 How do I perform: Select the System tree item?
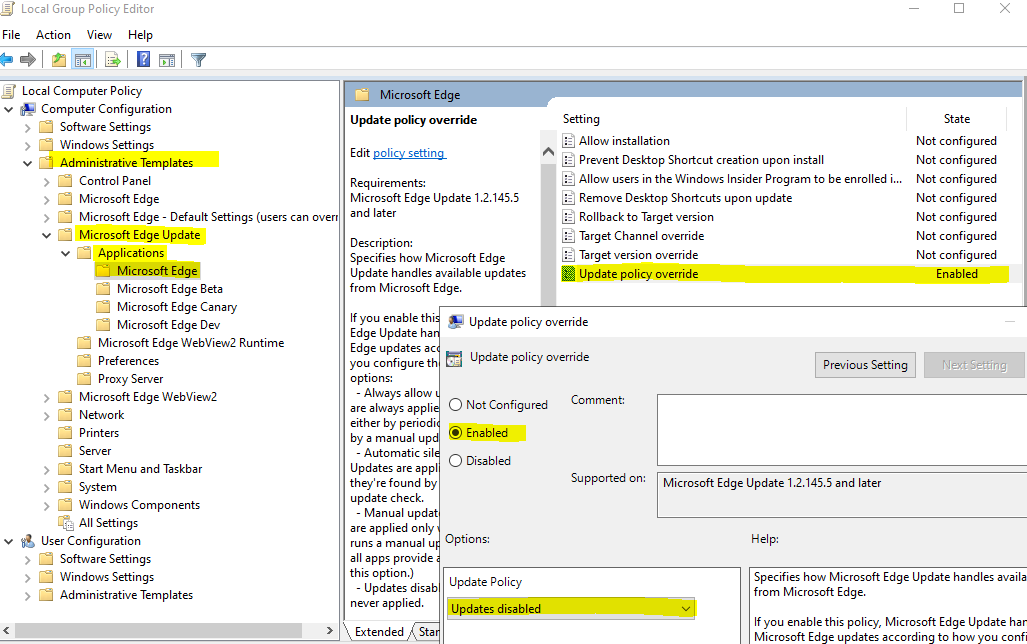pyautogui.click(x=98, y=487)
